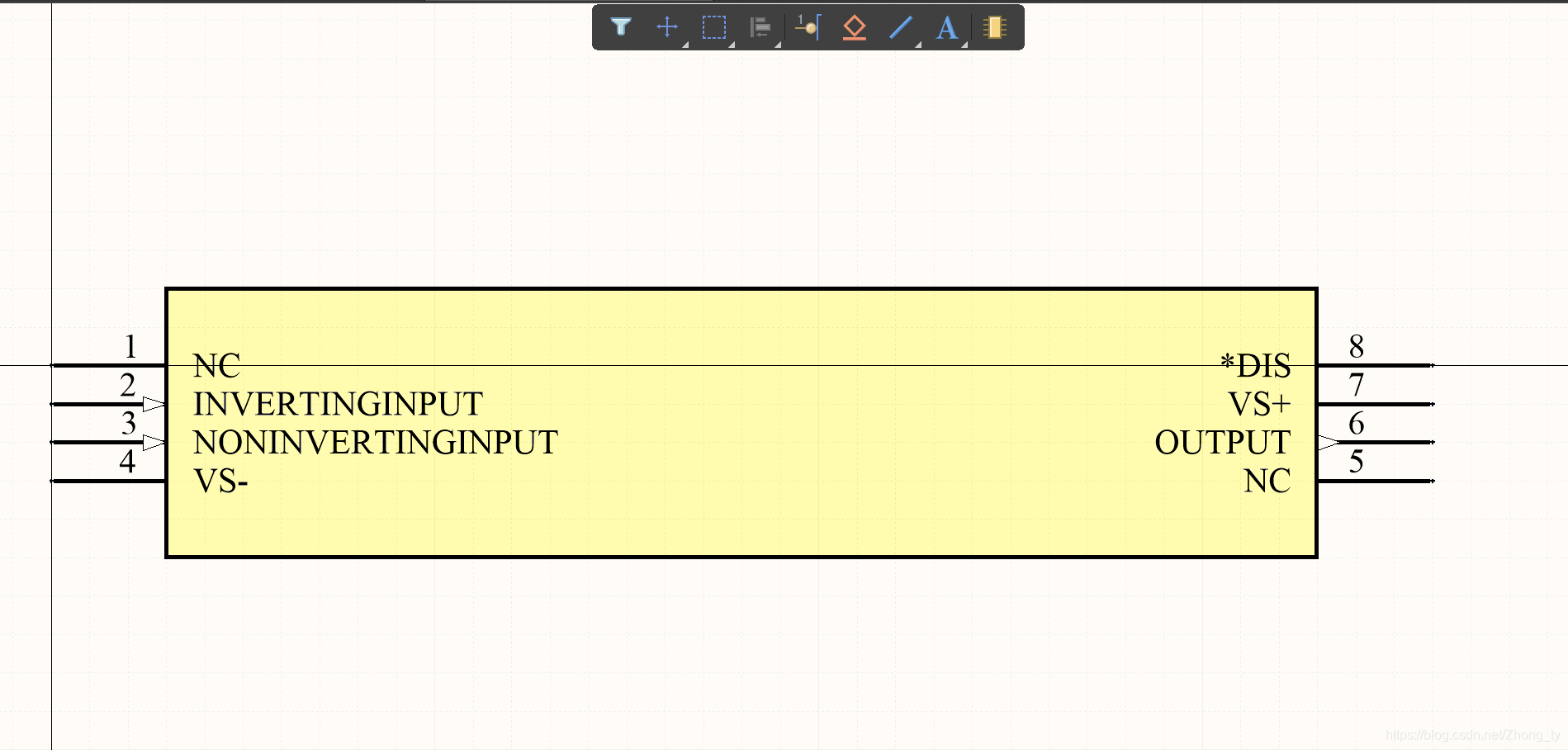The image size is (1568, 750).
Task: Click the output arrow on pin 6
Action: tap(1329, 443)
